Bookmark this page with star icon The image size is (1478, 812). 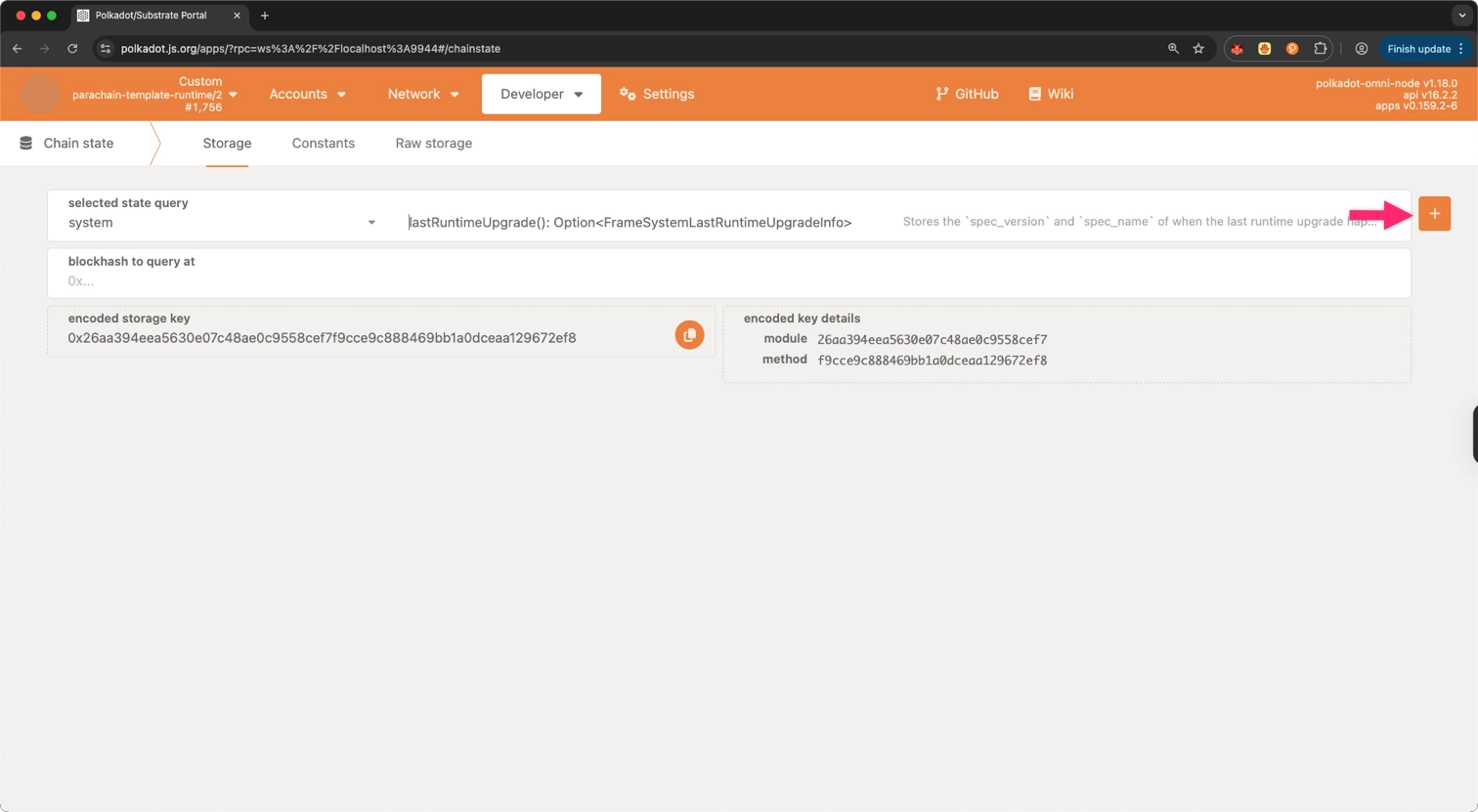(x=1198, y=48)
